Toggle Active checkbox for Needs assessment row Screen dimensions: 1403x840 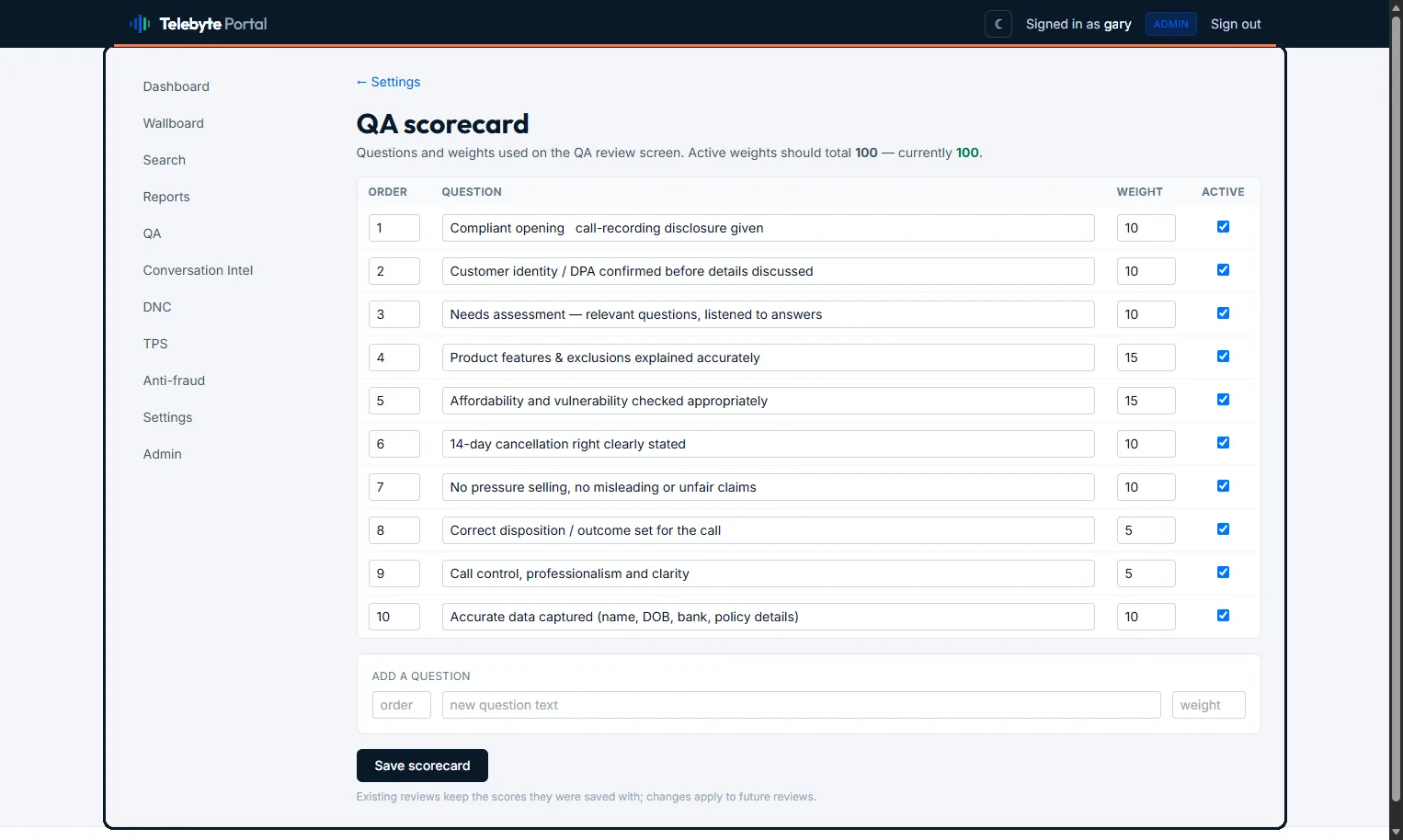click(1223, 313)
